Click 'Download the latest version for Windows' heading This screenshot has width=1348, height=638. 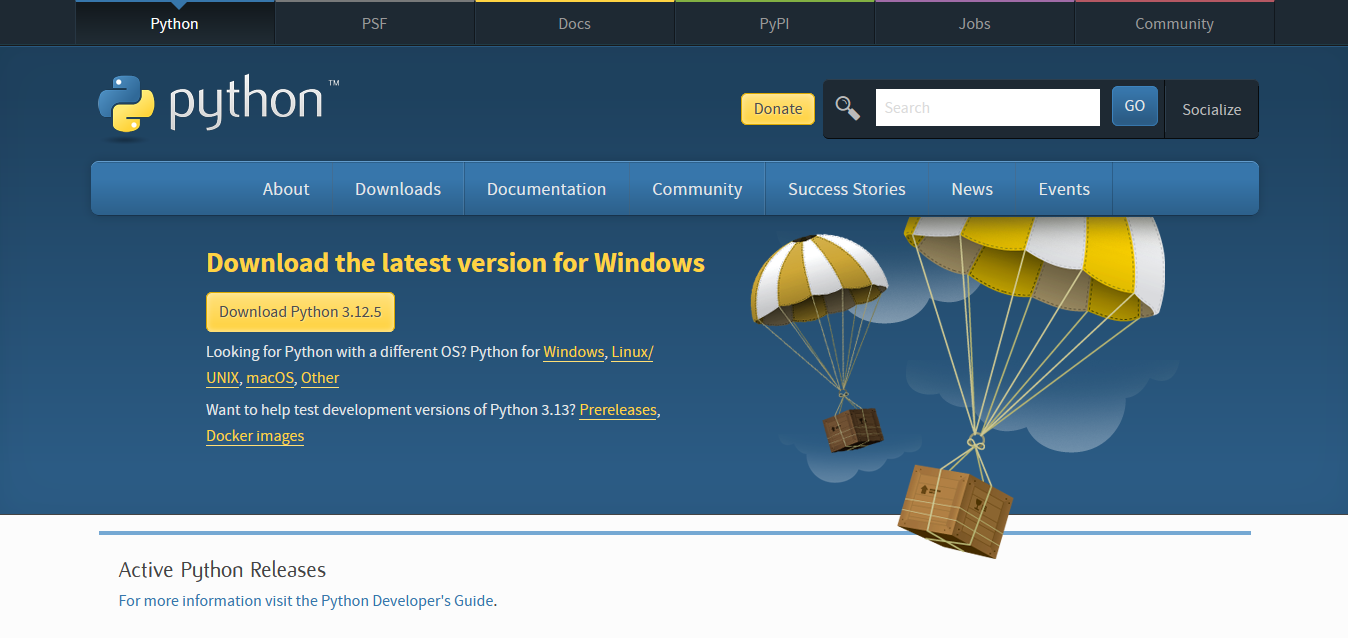(455, 263)
